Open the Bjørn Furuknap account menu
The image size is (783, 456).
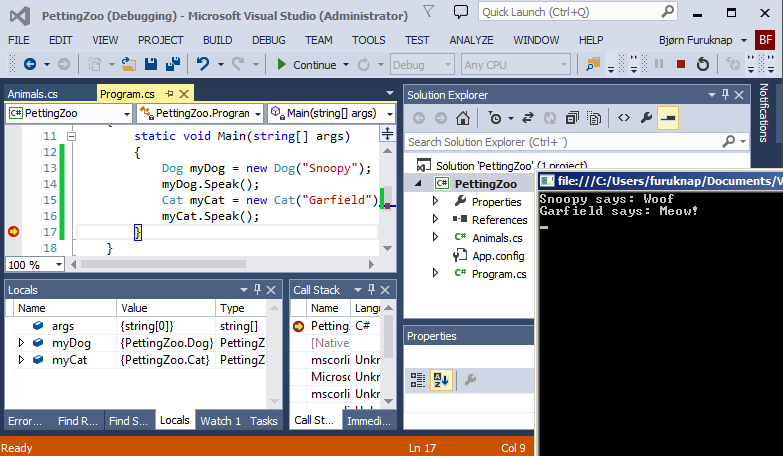coord(702,40)
